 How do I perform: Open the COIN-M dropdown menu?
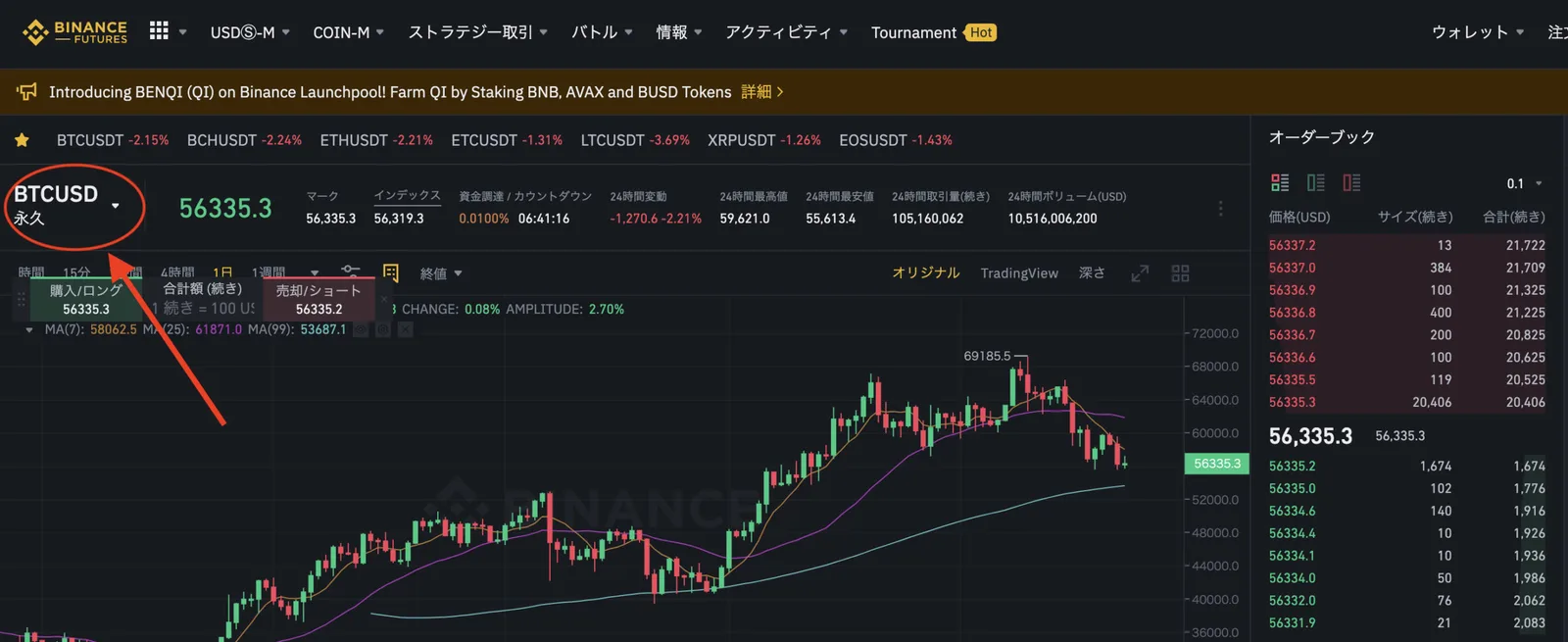pyautogui.click(x=348, y=32)
